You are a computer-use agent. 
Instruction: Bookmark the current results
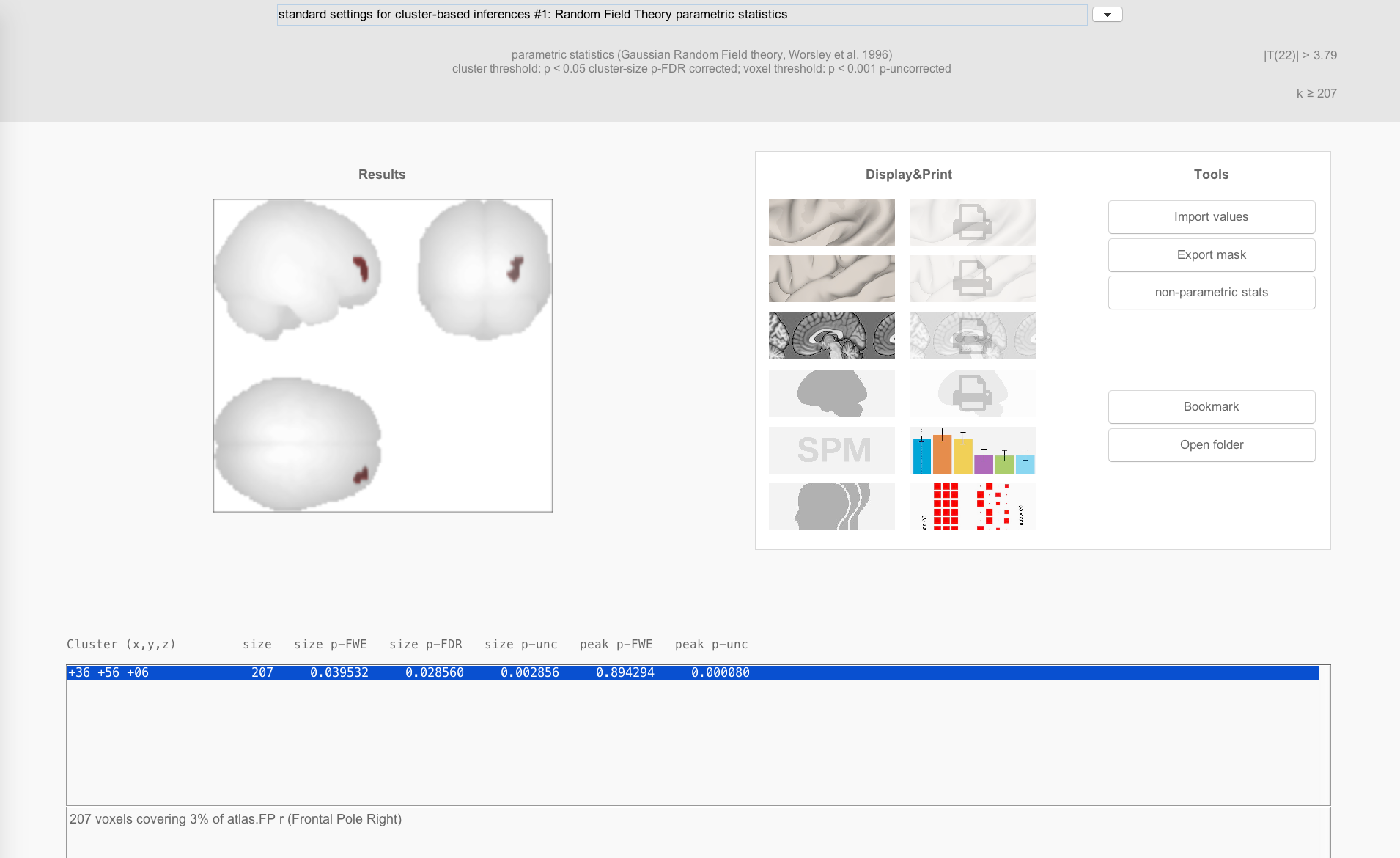coord(1211,407)
